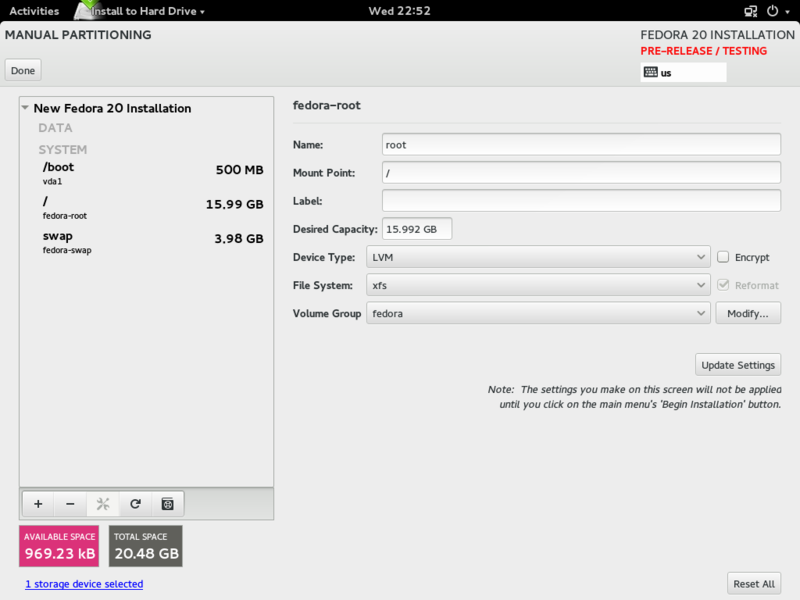
Task: Click the fedora-root heading text
Action: tap(327, 105)
